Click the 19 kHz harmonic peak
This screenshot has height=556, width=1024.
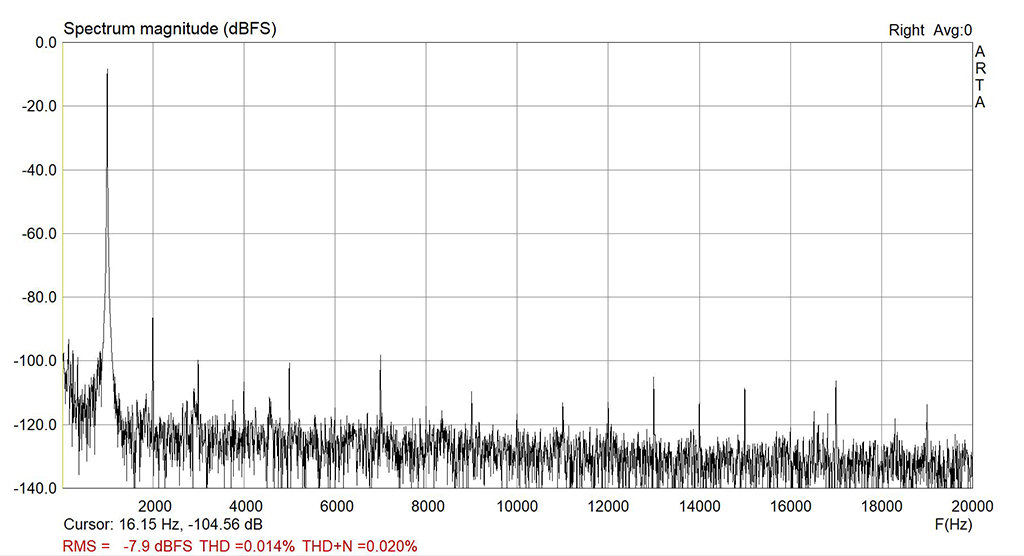click(926, 406)
